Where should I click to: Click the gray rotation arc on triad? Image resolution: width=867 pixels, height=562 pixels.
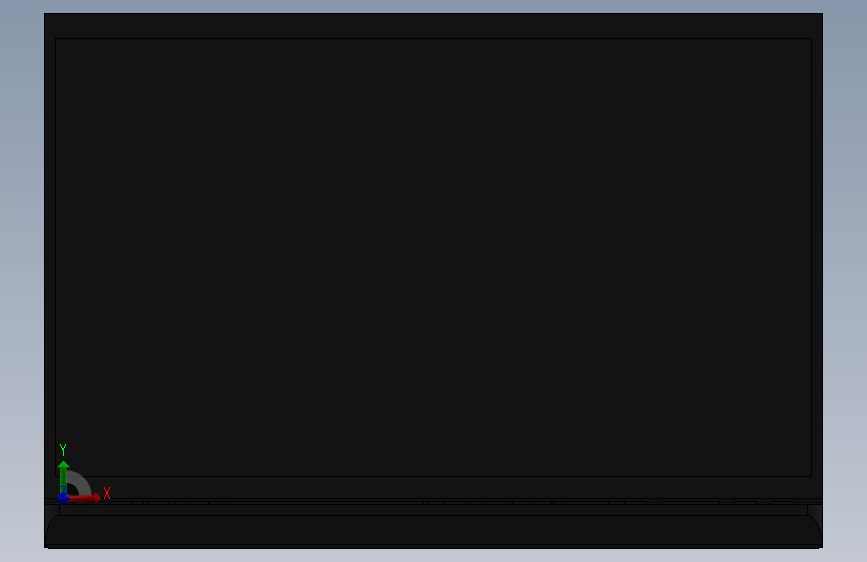81,482
